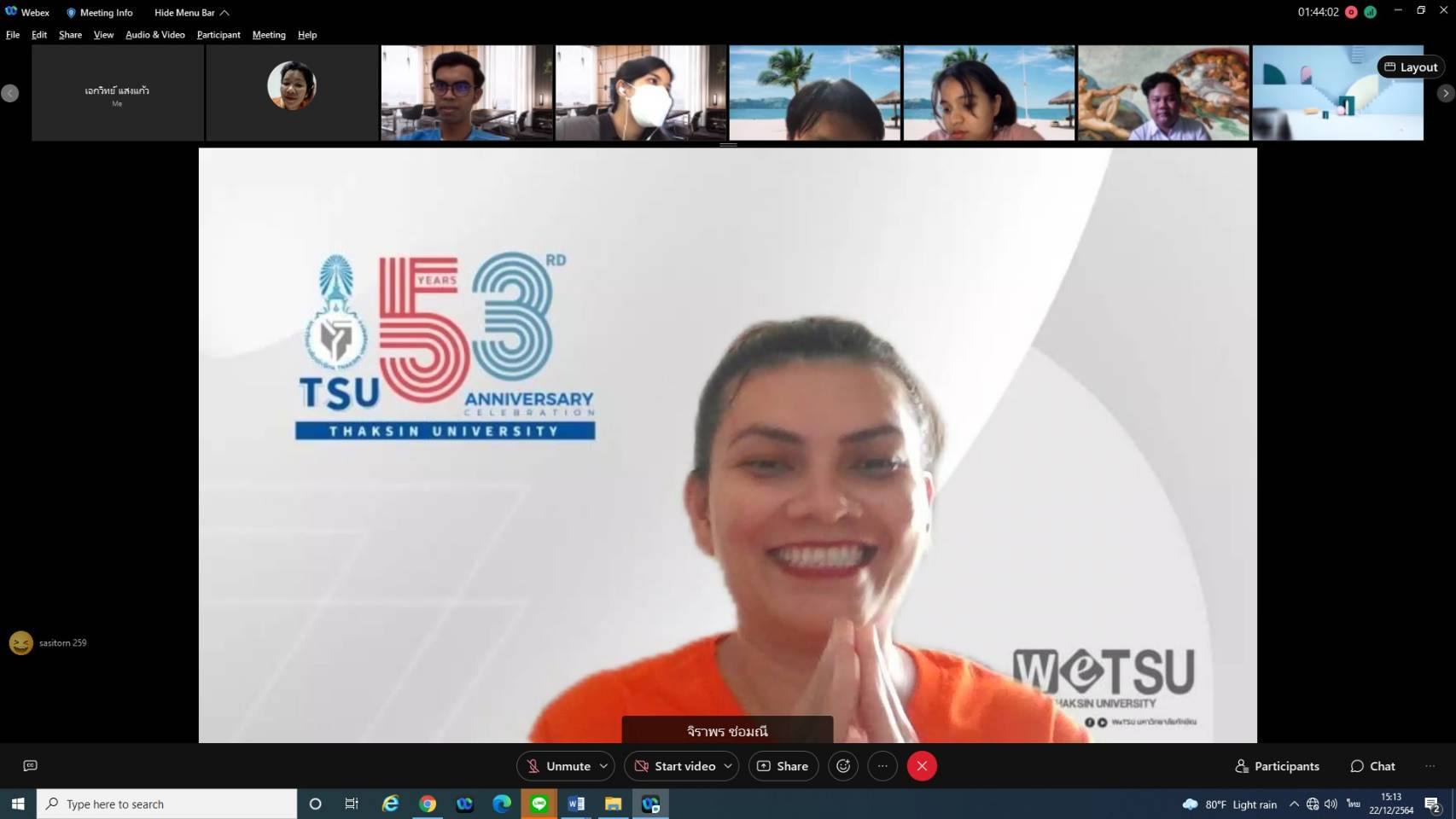Open the File menu

tap(13, 35)
